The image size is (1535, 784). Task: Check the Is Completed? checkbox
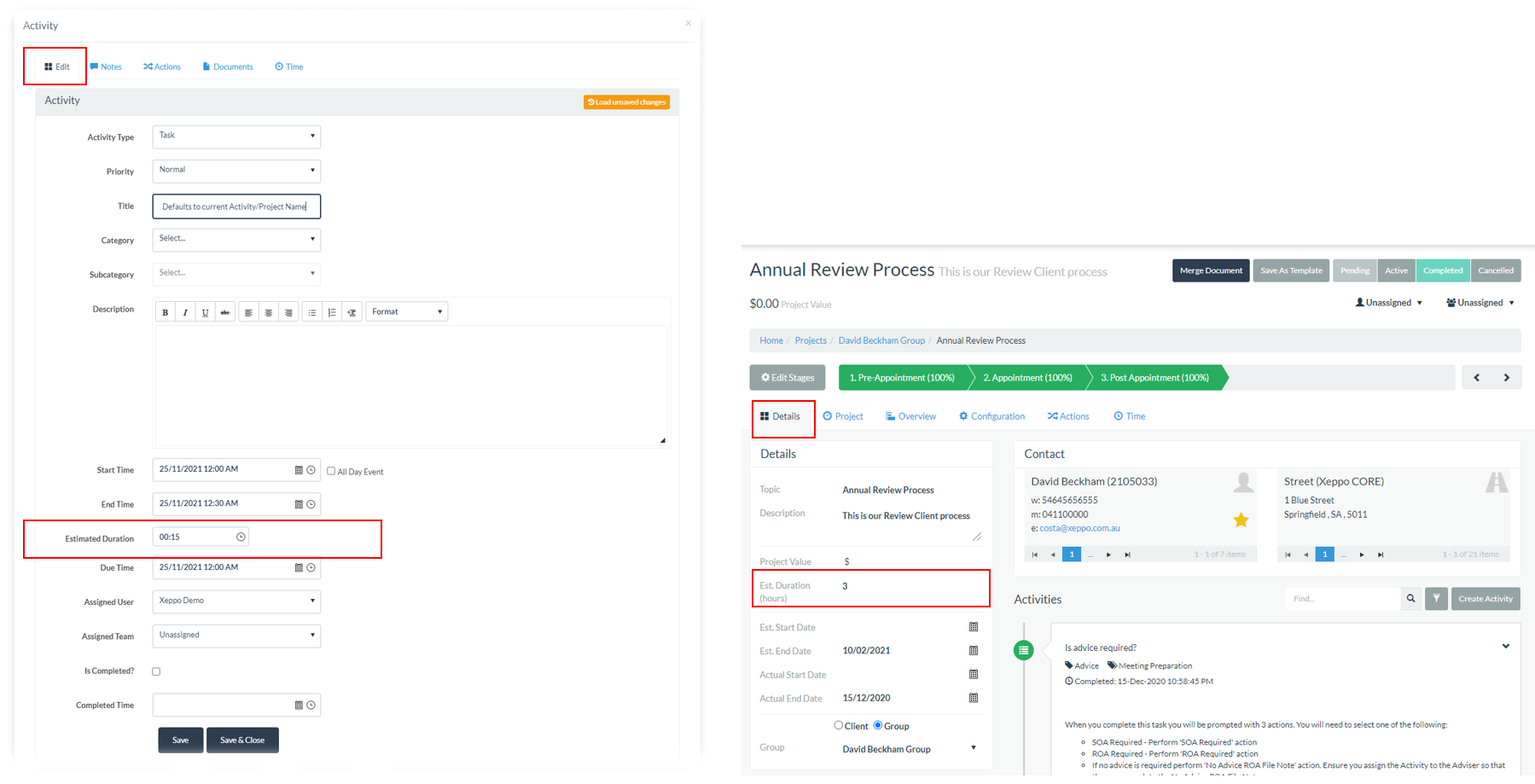[156, 671]
